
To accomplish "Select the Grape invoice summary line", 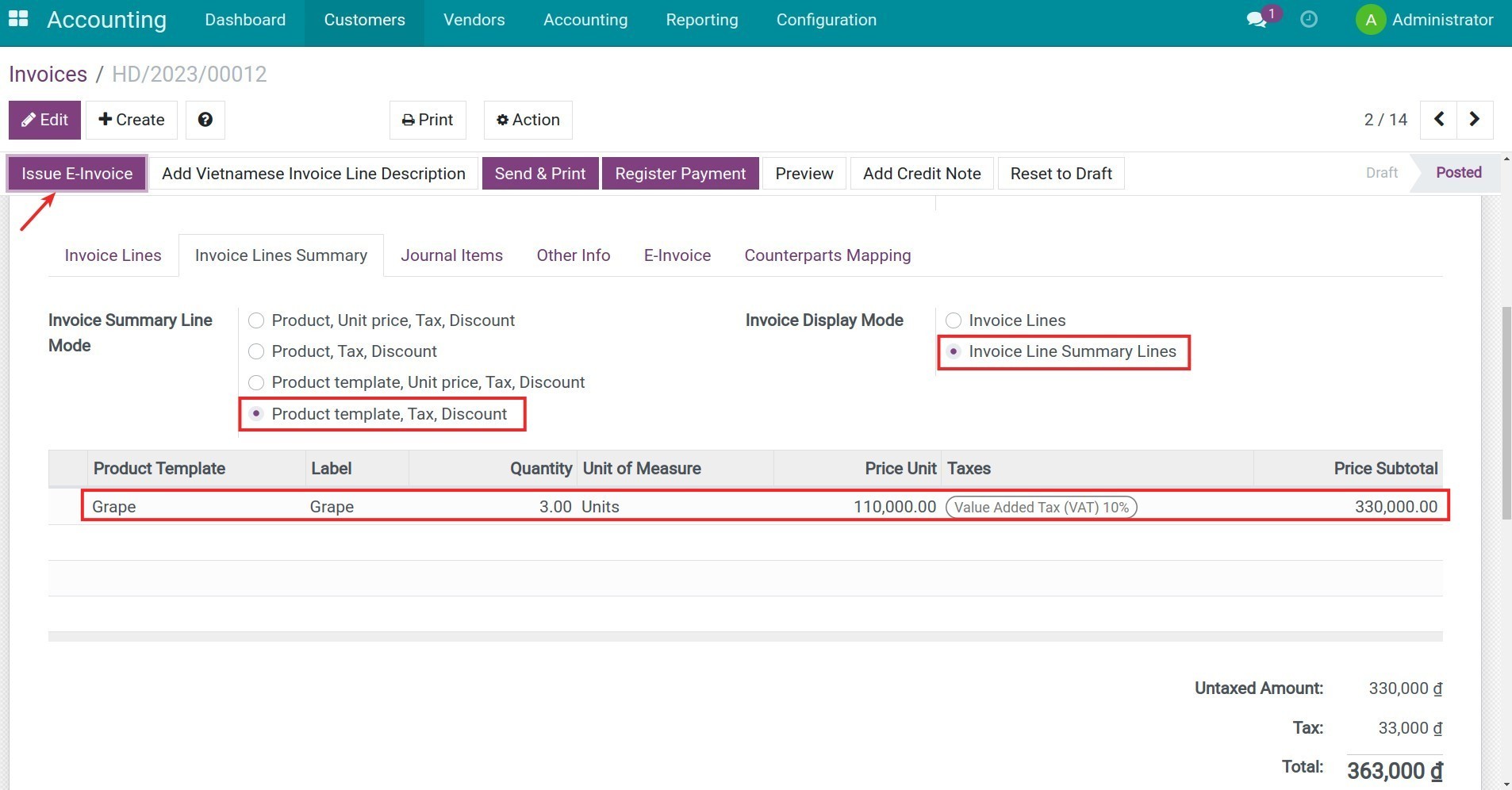I will coord(476,506).
